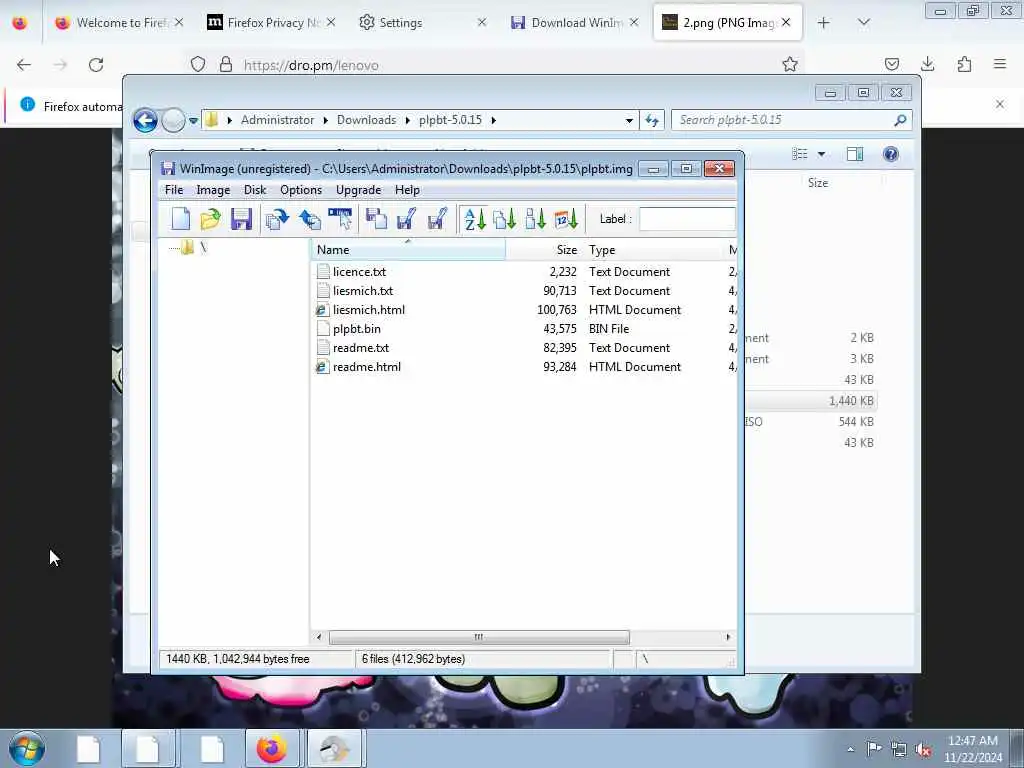Screen dimensions: 1024x768
Task: Click Administrator in the Explorer breadcrumb
Action: (277, 120)
